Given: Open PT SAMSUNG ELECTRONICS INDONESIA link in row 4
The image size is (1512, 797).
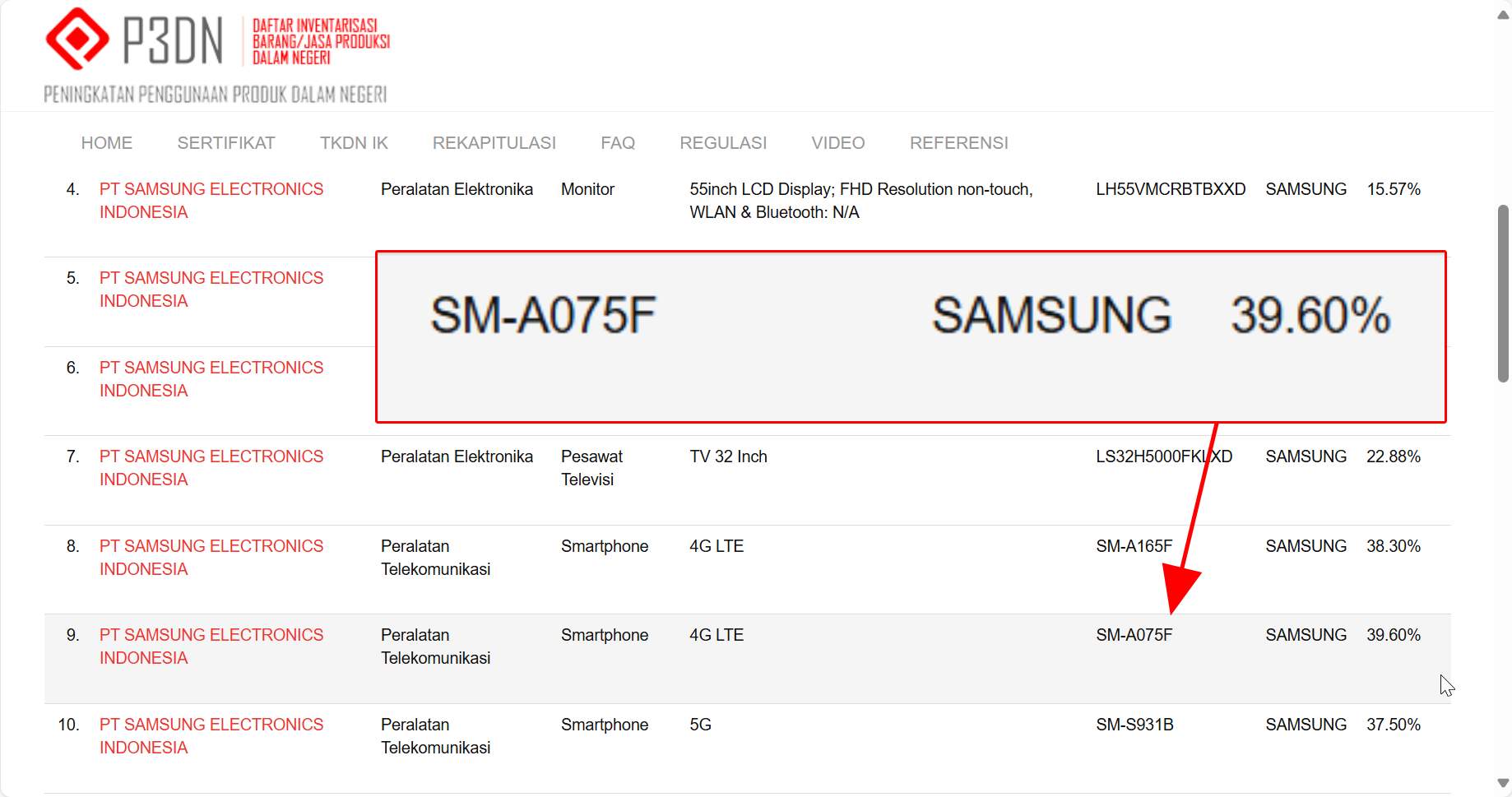Looking at the screenshot, I should (211, 200).
